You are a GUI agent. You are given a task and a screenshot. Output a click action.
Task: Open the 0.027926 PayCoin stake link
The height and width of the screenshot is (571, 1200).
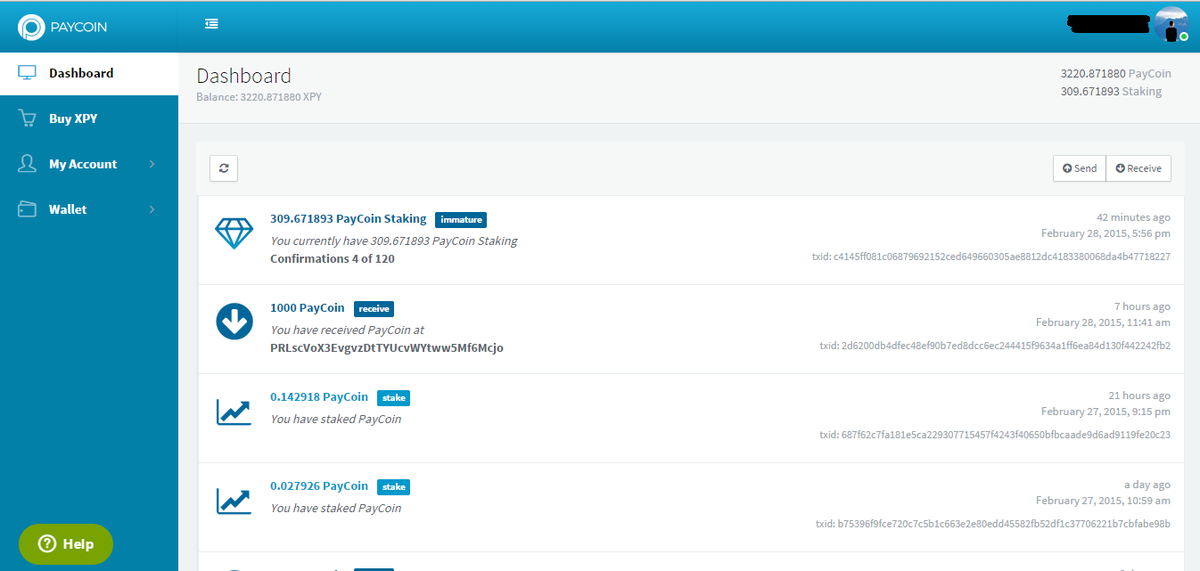tap(319, 486)
